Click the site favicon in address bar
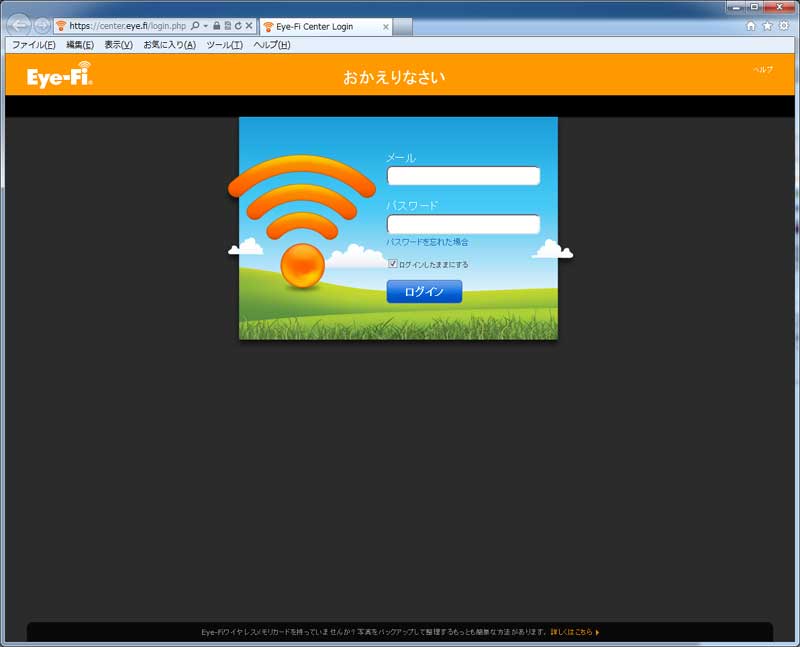 point(61,26)
